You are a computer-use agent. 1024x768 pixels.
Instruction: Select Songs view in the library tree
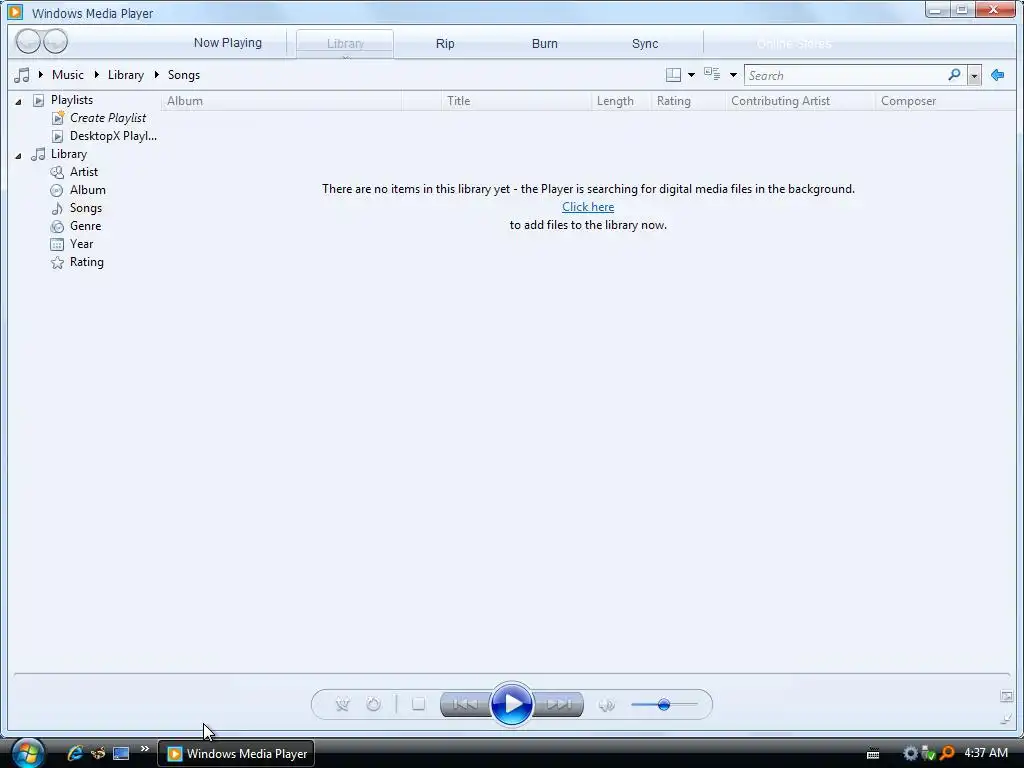(86, 208)
